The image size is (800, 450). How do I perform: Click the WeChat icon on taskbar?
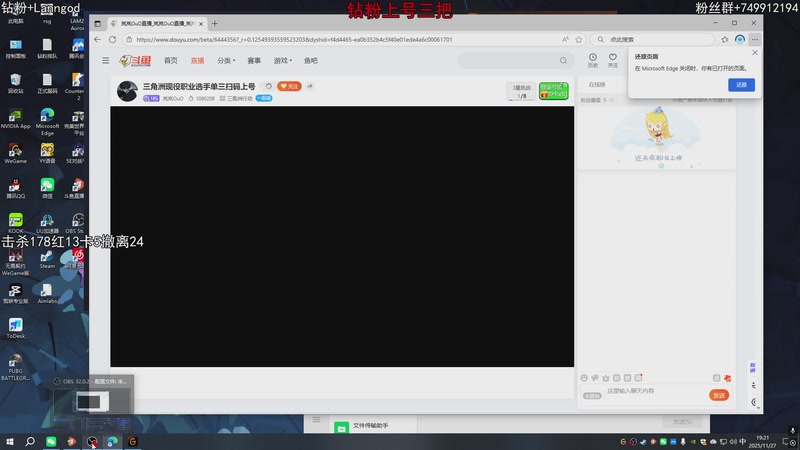[51, 441]
